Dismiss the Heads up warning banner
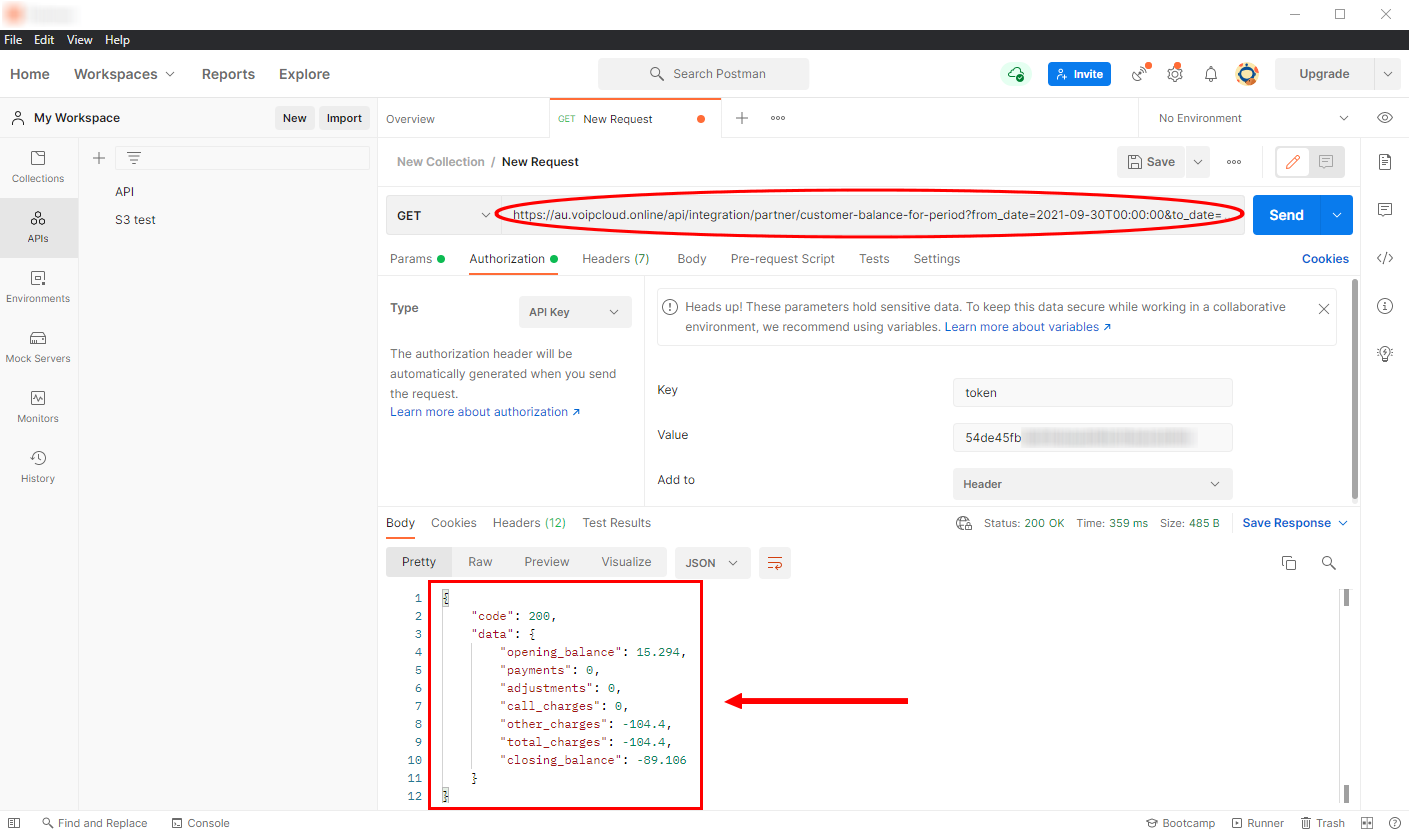This screenshot has width=1409, height=834. 1324,309
